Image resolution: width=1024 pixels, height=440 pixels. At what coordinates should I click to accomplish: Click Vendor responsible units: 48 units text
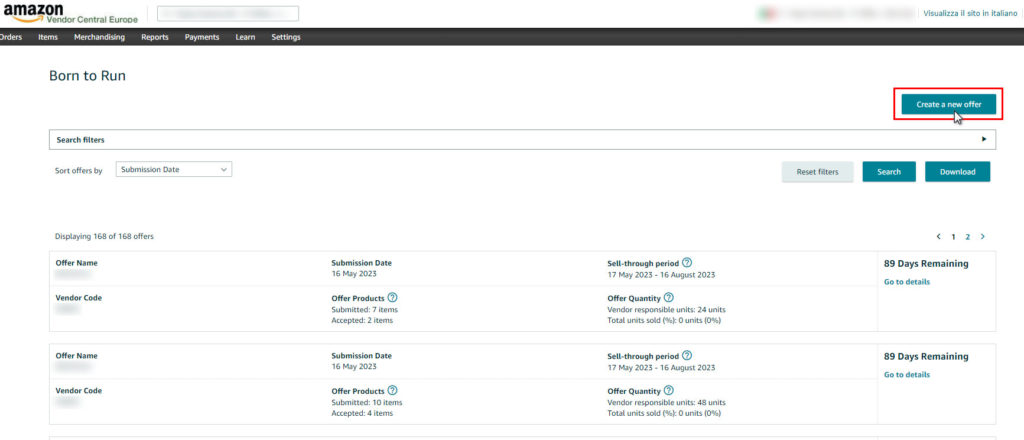pos(666,403)
